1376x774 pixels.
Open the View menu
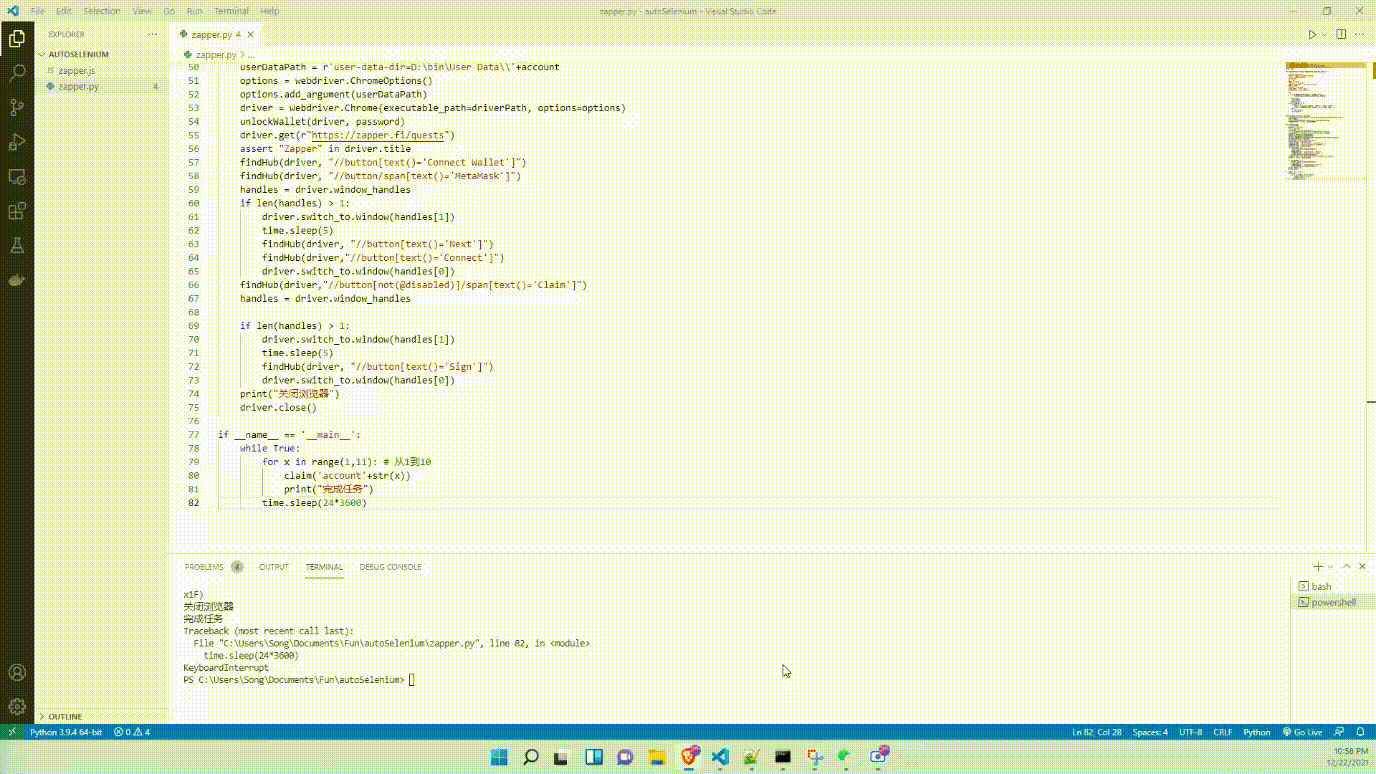142,11
